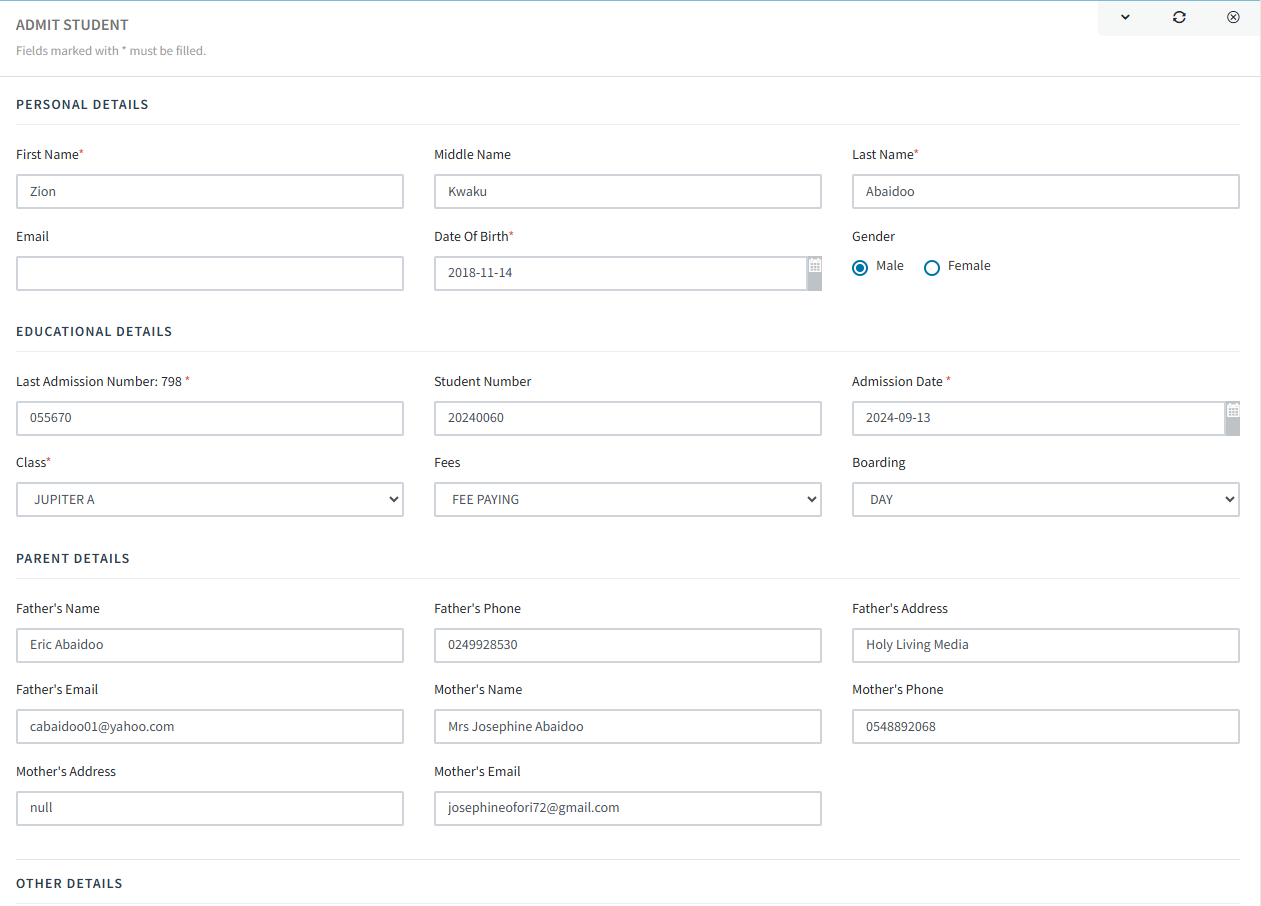1261x906 pixels.
Task: Open the Class dropdown showing JUPITER A
Action: point(210,500)
